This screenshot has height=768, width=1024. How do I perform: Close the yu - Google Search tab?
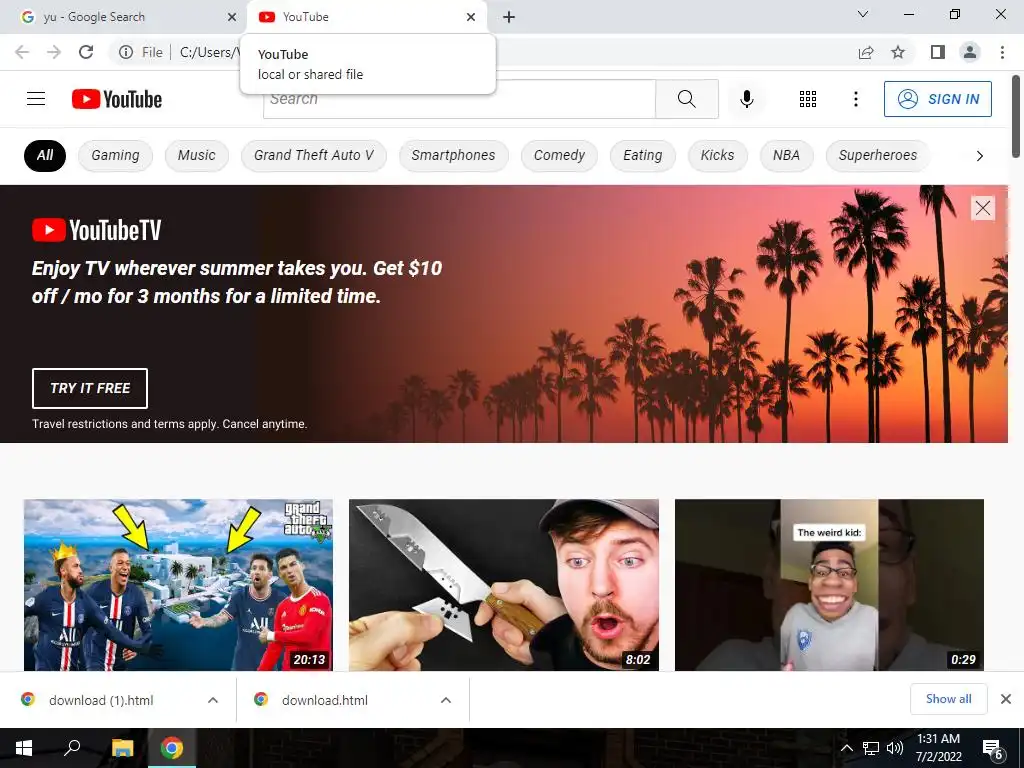pyautogui.click(x=232, y=17)
